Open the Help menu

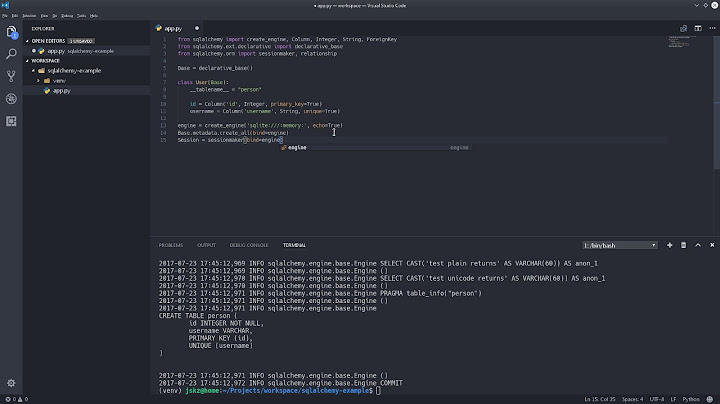pos(94,16)
